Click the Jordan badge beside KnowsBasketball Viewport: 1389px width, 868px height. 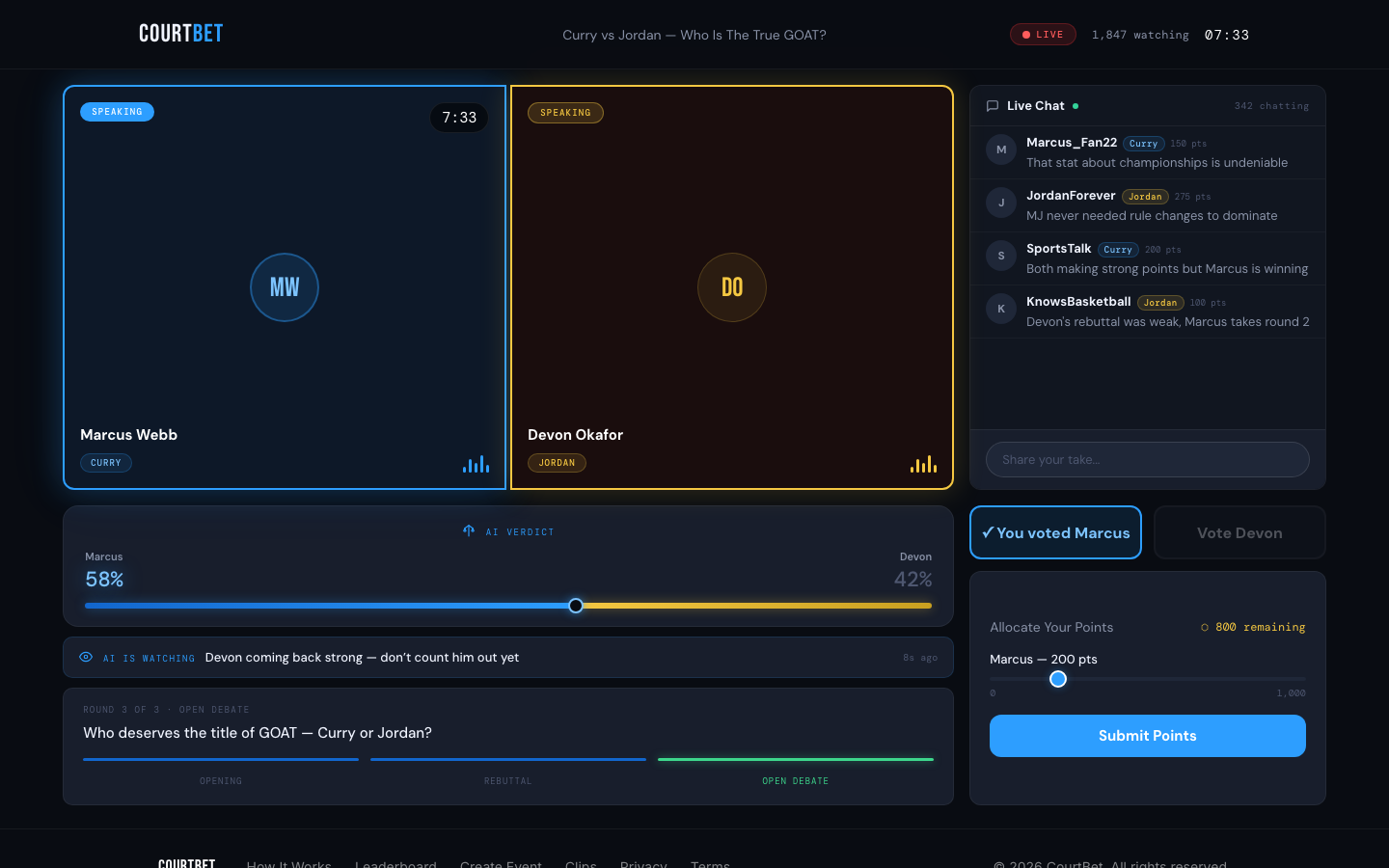pos(1160,303)
